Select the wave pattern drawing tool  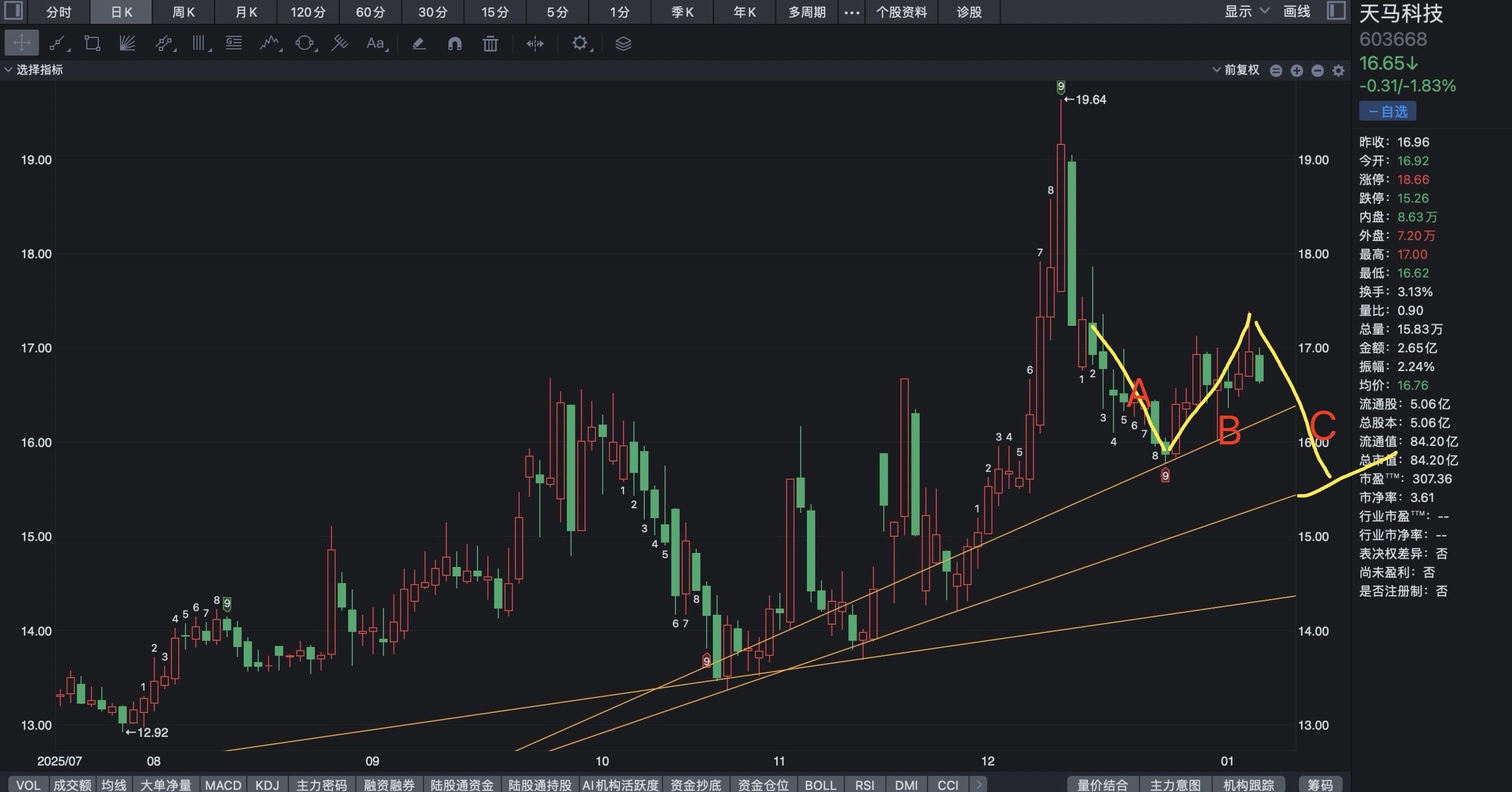pyautogui.click(x=270, y=43)
